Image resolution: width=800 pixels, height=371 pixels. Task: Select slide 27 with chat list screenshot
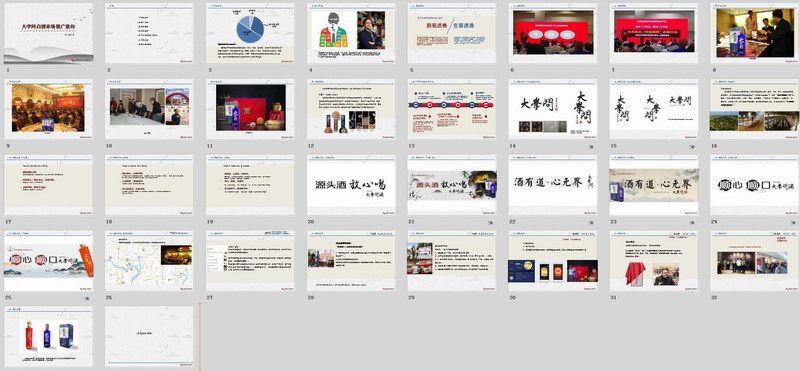coord(250,261)
